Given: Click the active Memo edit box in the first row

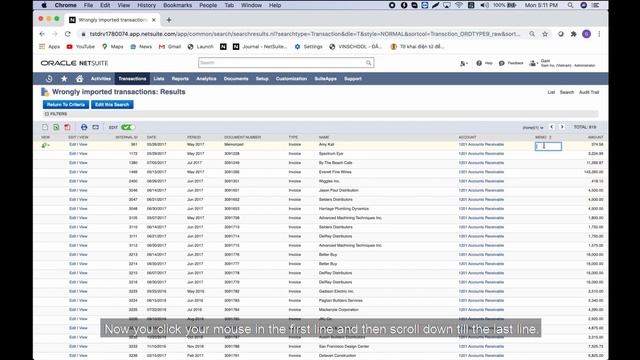Looking at the screenshot, I should 548,146.
